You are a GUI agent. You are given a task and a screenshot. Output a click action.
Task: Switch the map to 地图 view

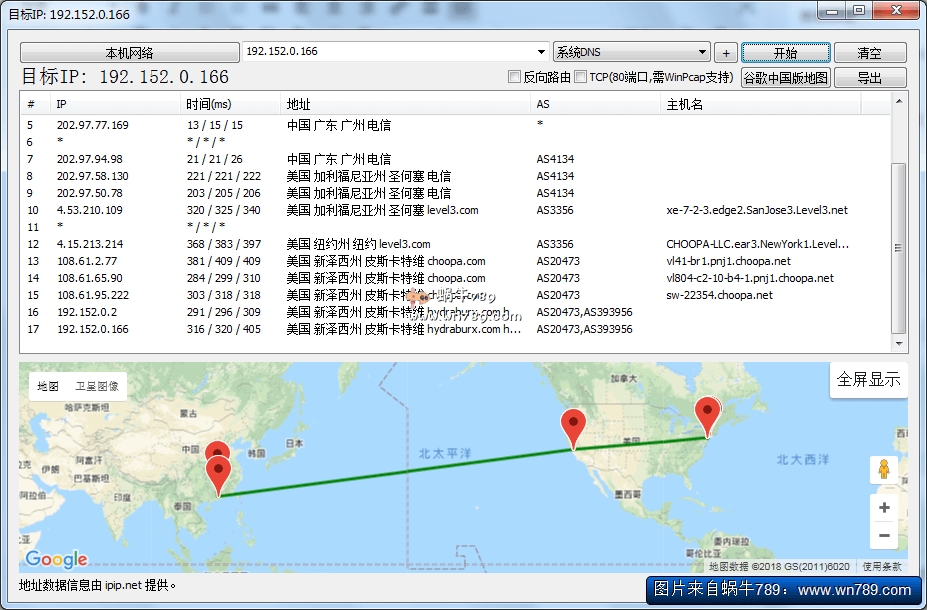pos(48,386)
